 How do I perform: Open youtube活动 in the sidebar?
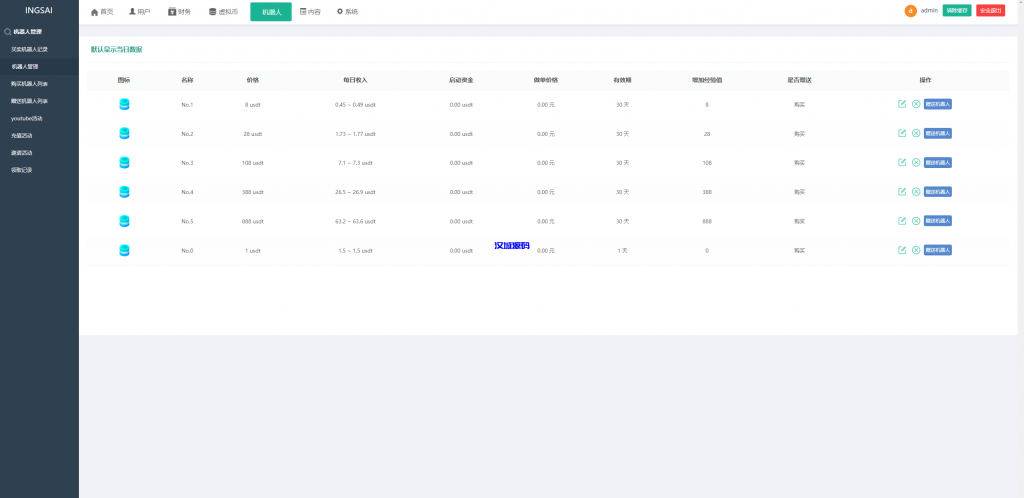(27, 119)
